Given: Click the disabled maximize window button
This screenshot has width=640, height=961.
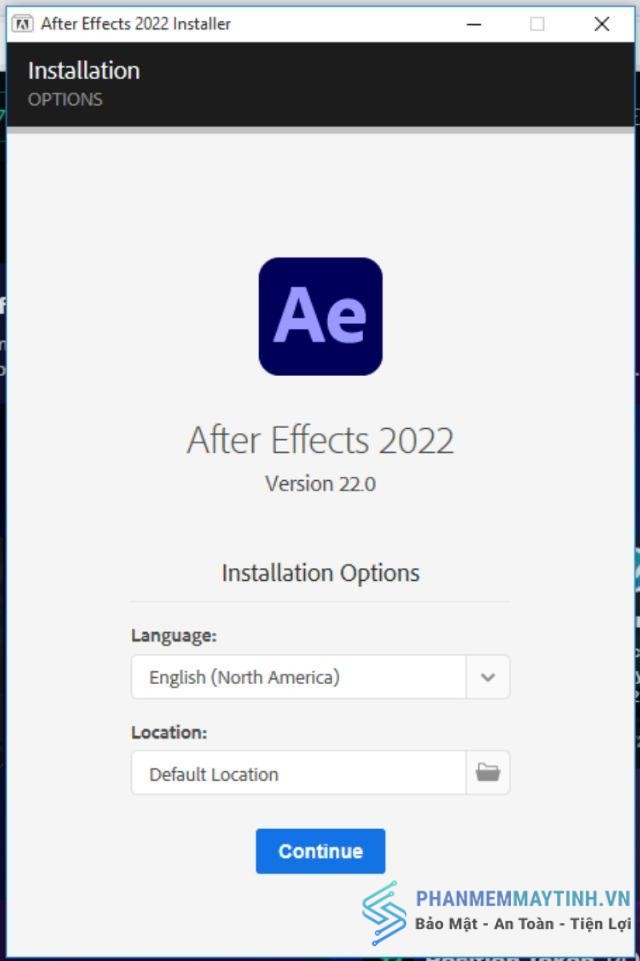Looking at the screenshot, I should pyautogui.click(x=537, y=24).
